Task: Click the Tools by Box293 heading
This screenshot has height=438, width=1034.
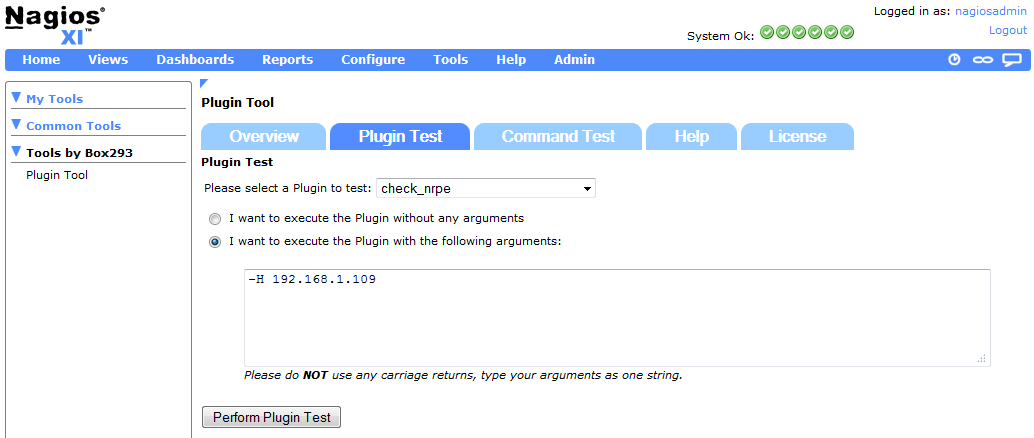Action: pyautogui.click(x=80, y=153)
